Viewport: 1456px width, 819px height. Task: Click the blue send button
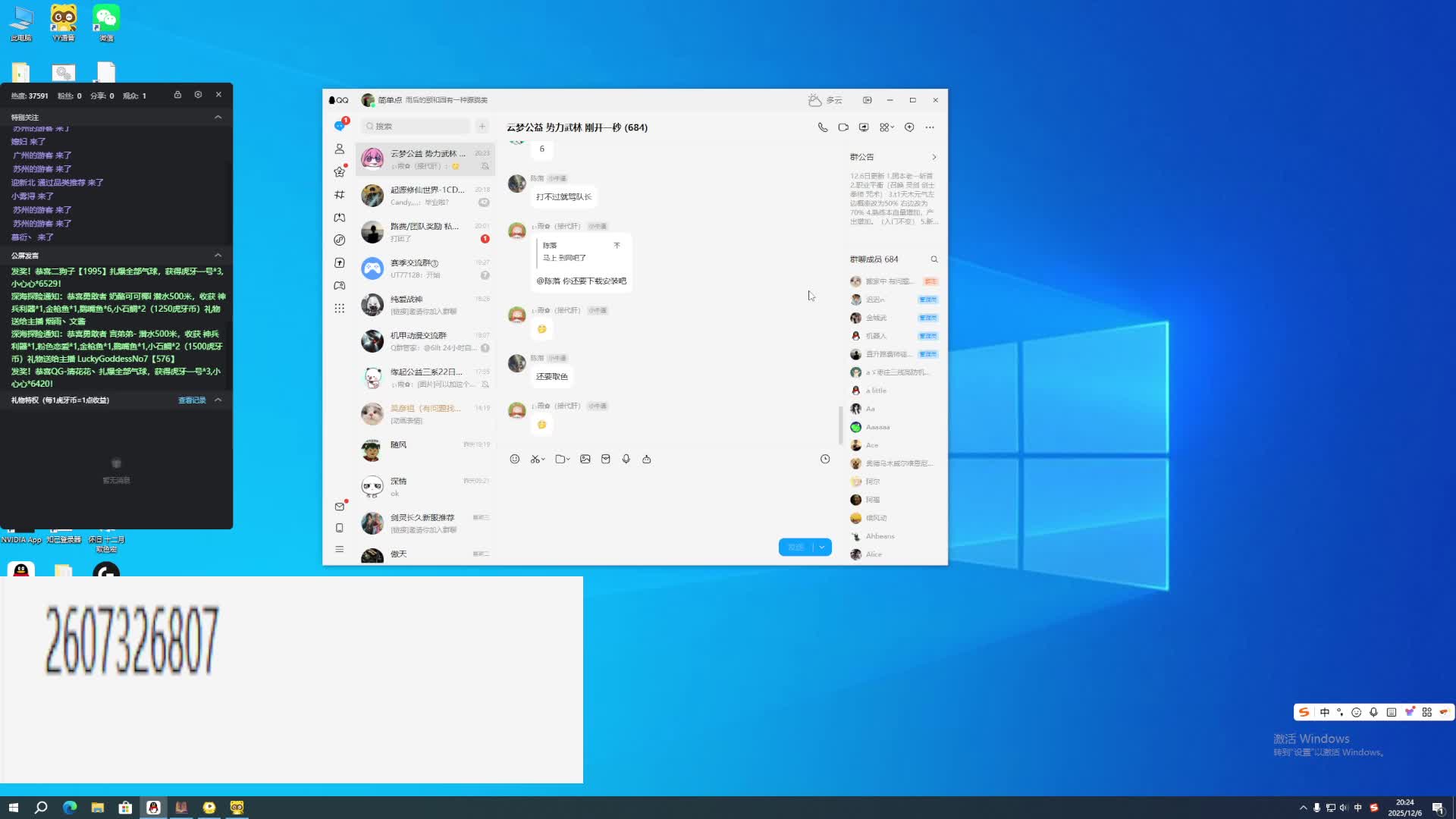pyautogui.click(x=795, y=548)
